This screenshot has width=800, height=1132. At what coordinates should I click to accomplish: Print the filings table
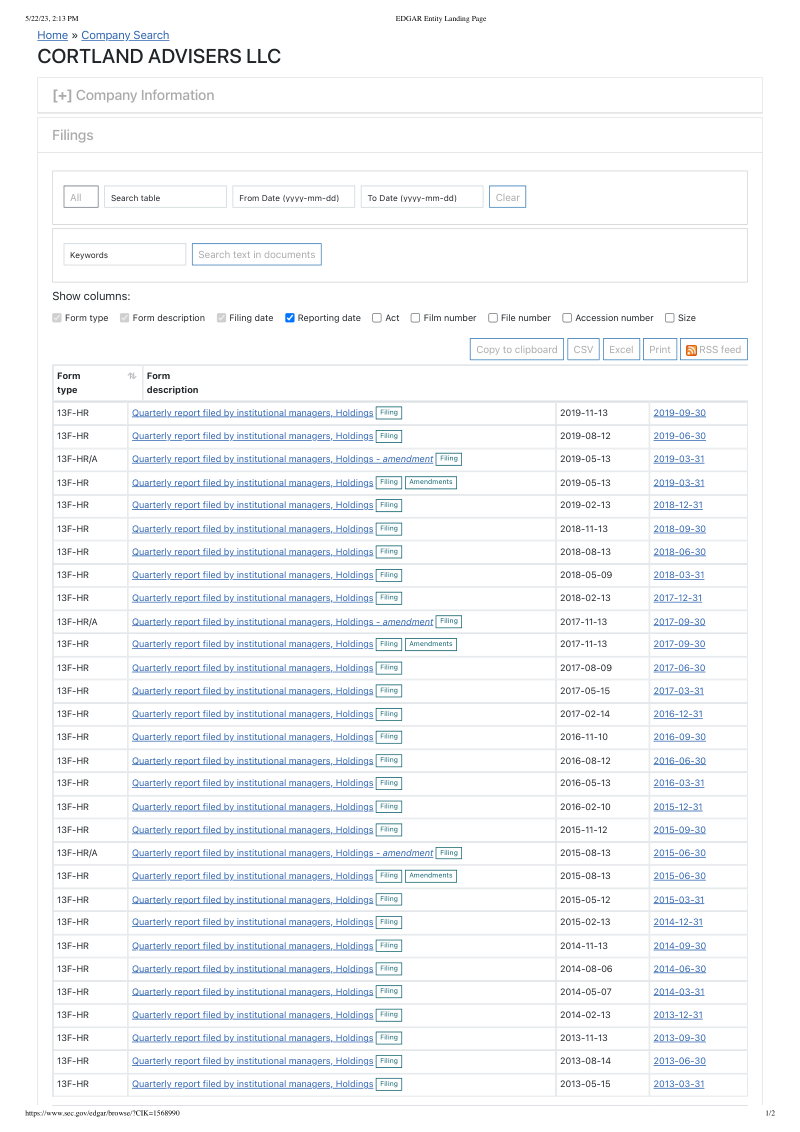[660, 349]
